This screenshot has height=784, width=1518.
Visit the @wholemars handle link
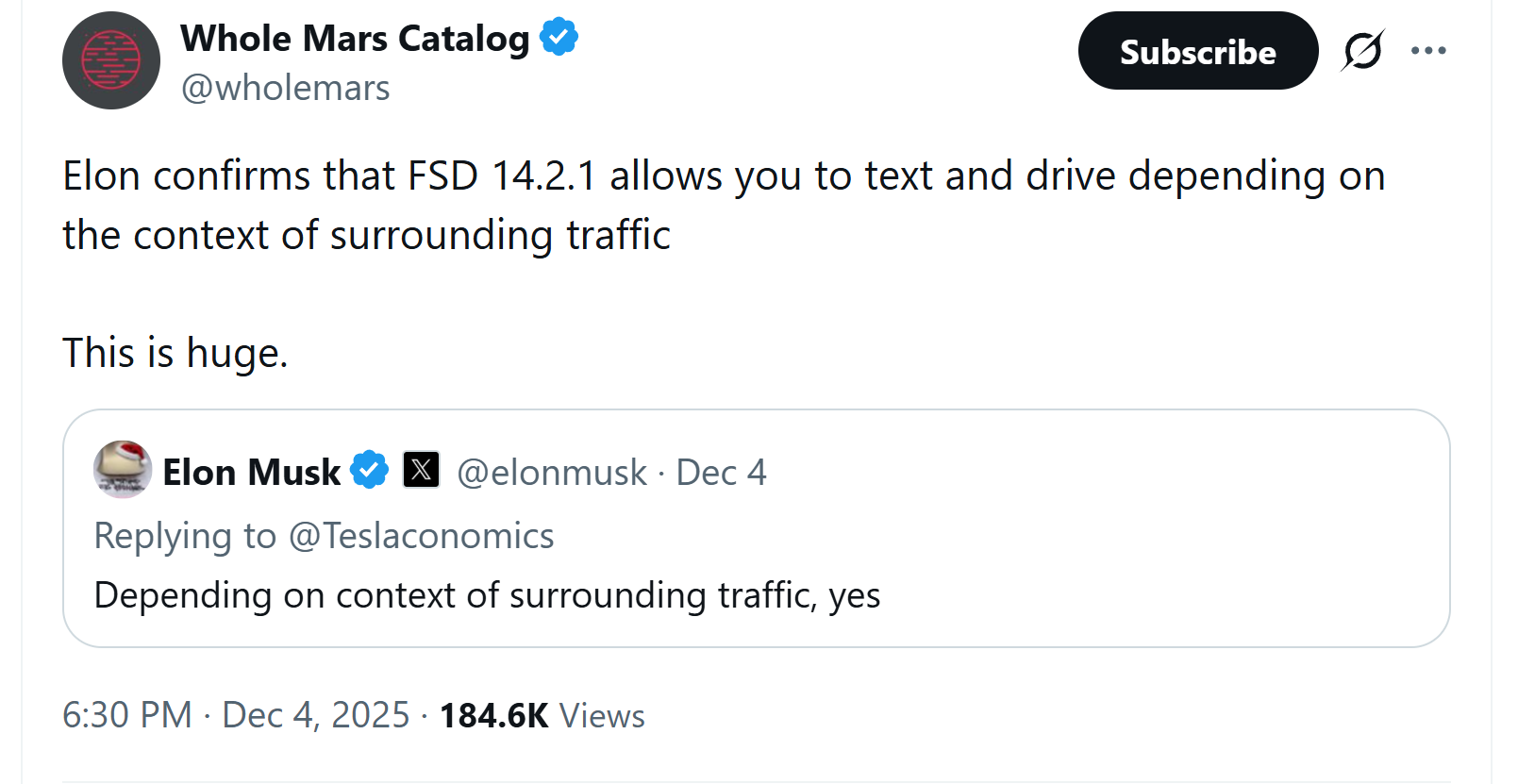coord(285,88)
